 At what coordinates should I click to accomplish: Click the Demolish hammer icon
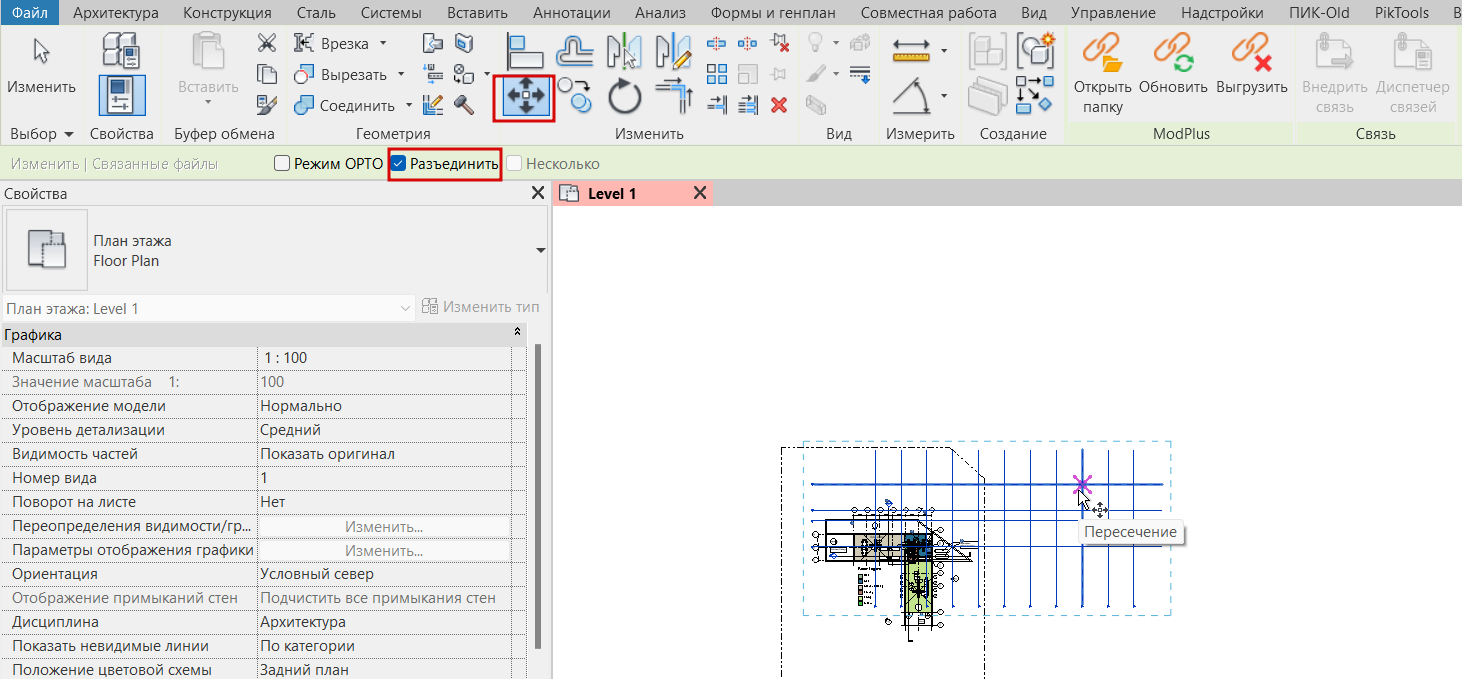pos(463,104)
